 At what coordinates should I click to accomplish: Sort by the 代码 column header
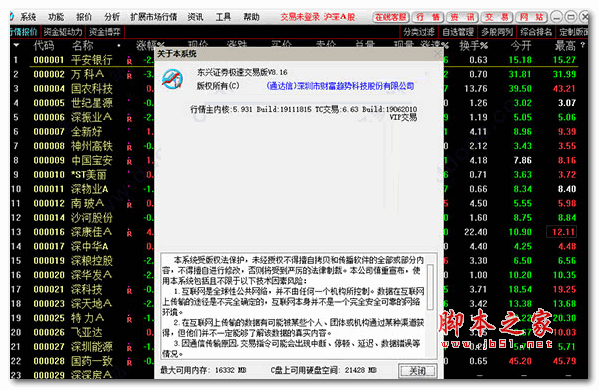pos(44,46)
